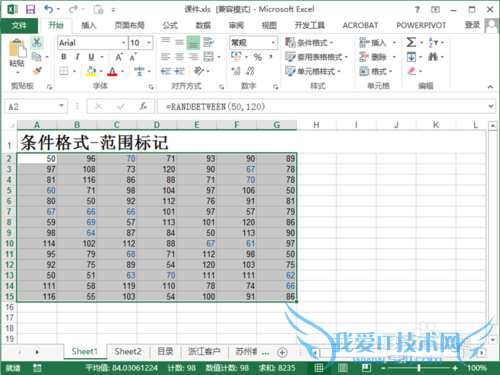Apply comma style

click(271, 57)
